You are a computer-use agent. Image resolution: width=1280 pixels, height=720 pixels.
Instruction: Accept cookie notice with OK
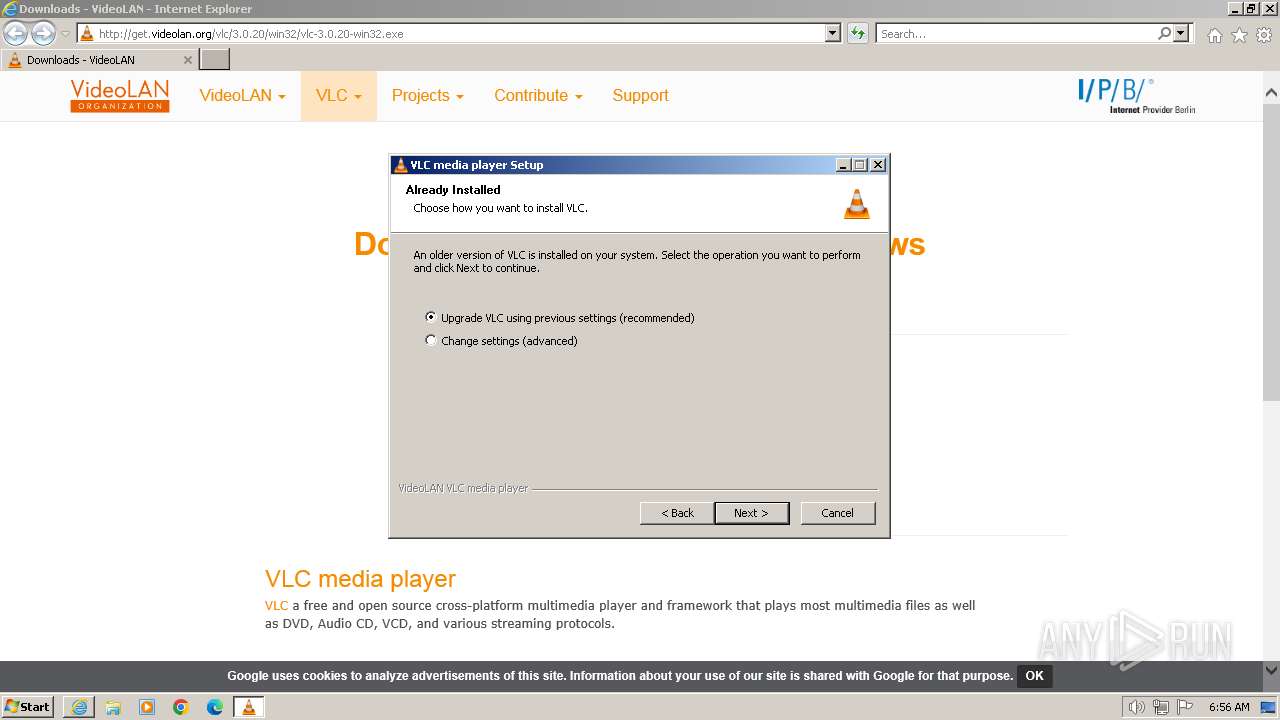(x=1034, y=676)
